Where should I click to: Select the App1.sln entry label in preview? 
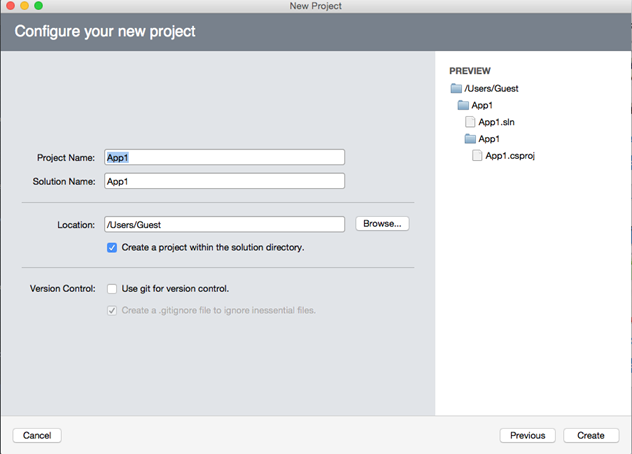pyautogui.click(x=496, y=122)
